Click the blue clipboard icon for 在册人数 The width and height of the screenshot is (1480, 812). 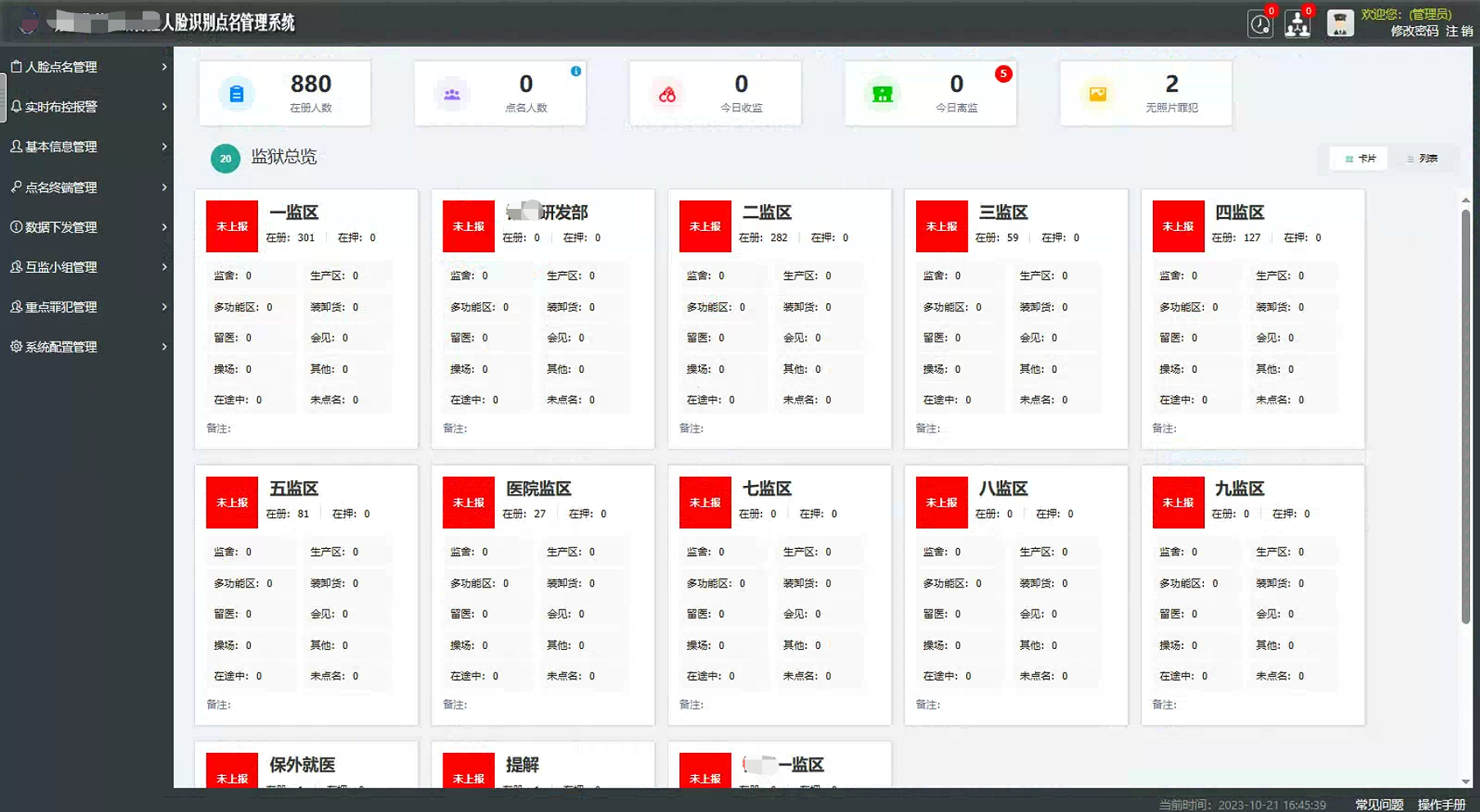236,94
